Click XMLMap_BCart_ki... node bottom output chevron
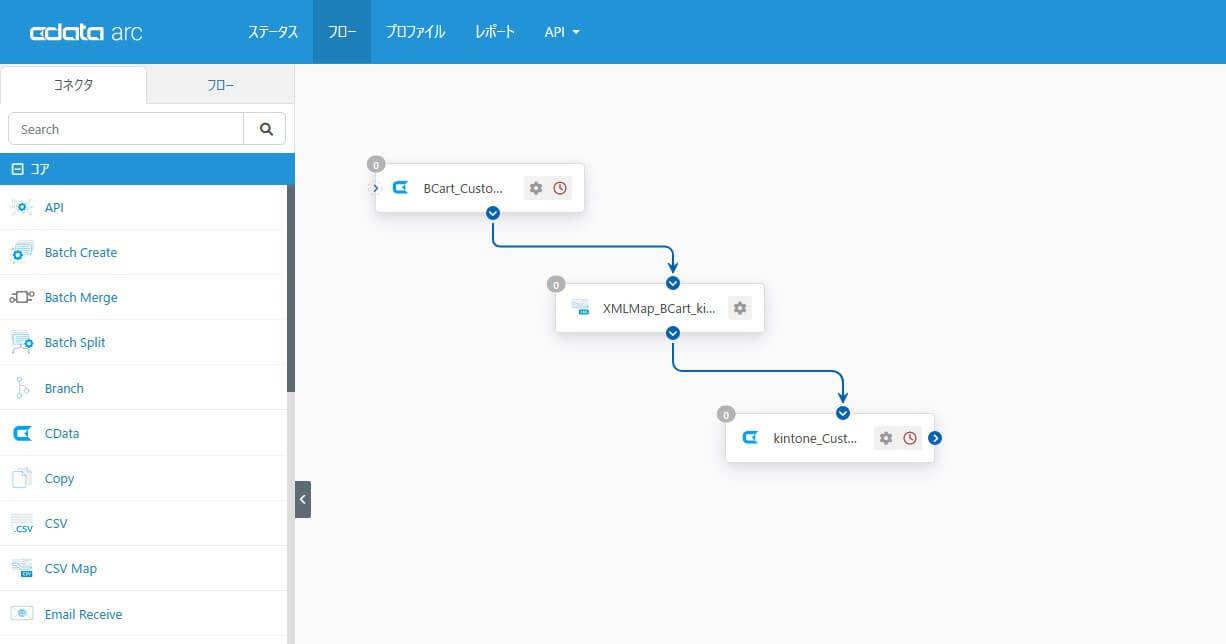This screenshot has height=644, width=1226. click(673, 333)
